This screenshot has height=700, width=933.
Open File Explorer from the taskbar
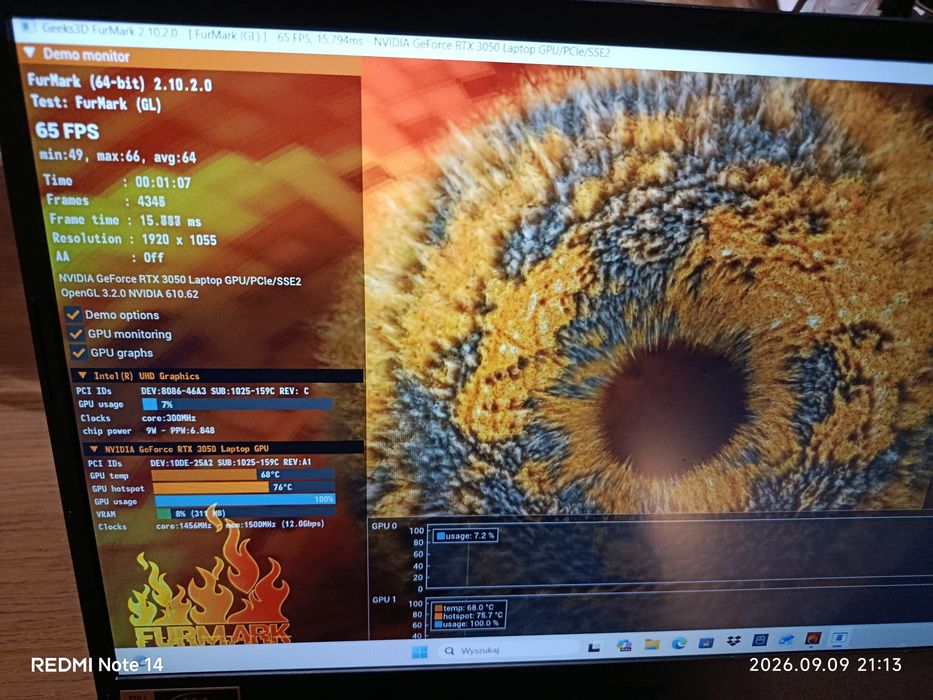(x=652, y=644)
